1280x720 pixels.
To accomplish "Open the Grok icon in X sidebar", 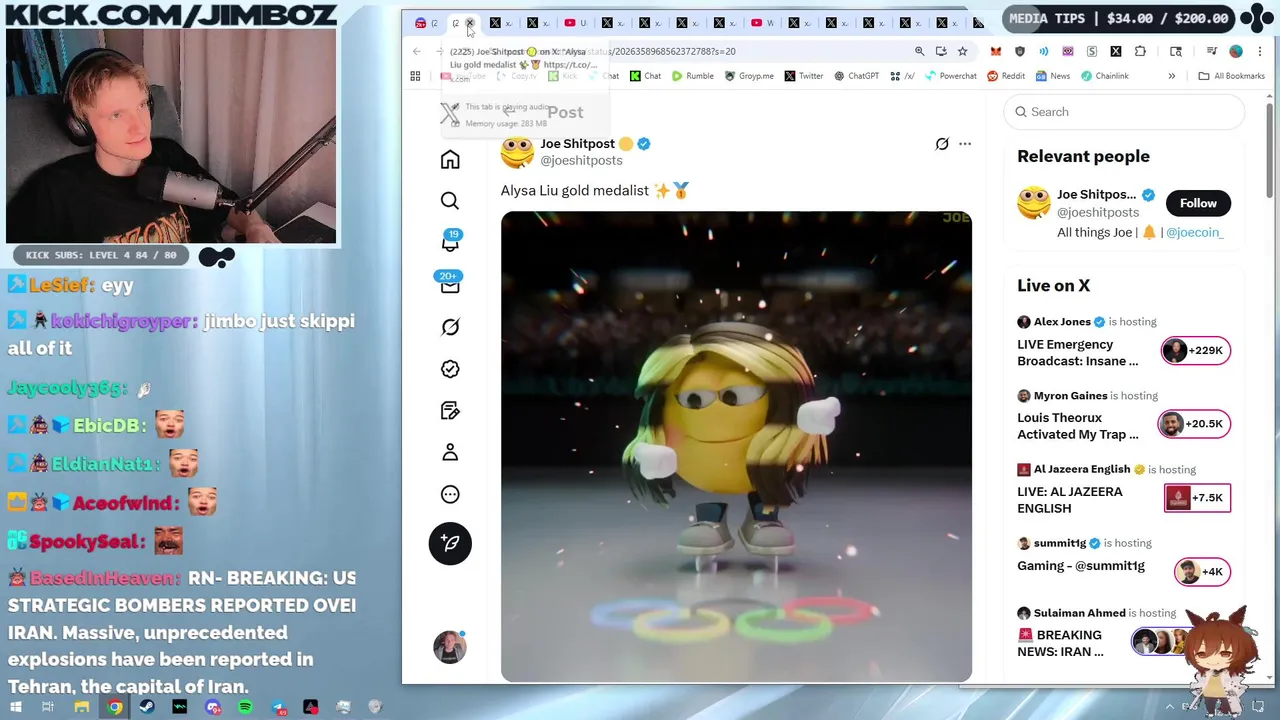I will tap(450, 327).
